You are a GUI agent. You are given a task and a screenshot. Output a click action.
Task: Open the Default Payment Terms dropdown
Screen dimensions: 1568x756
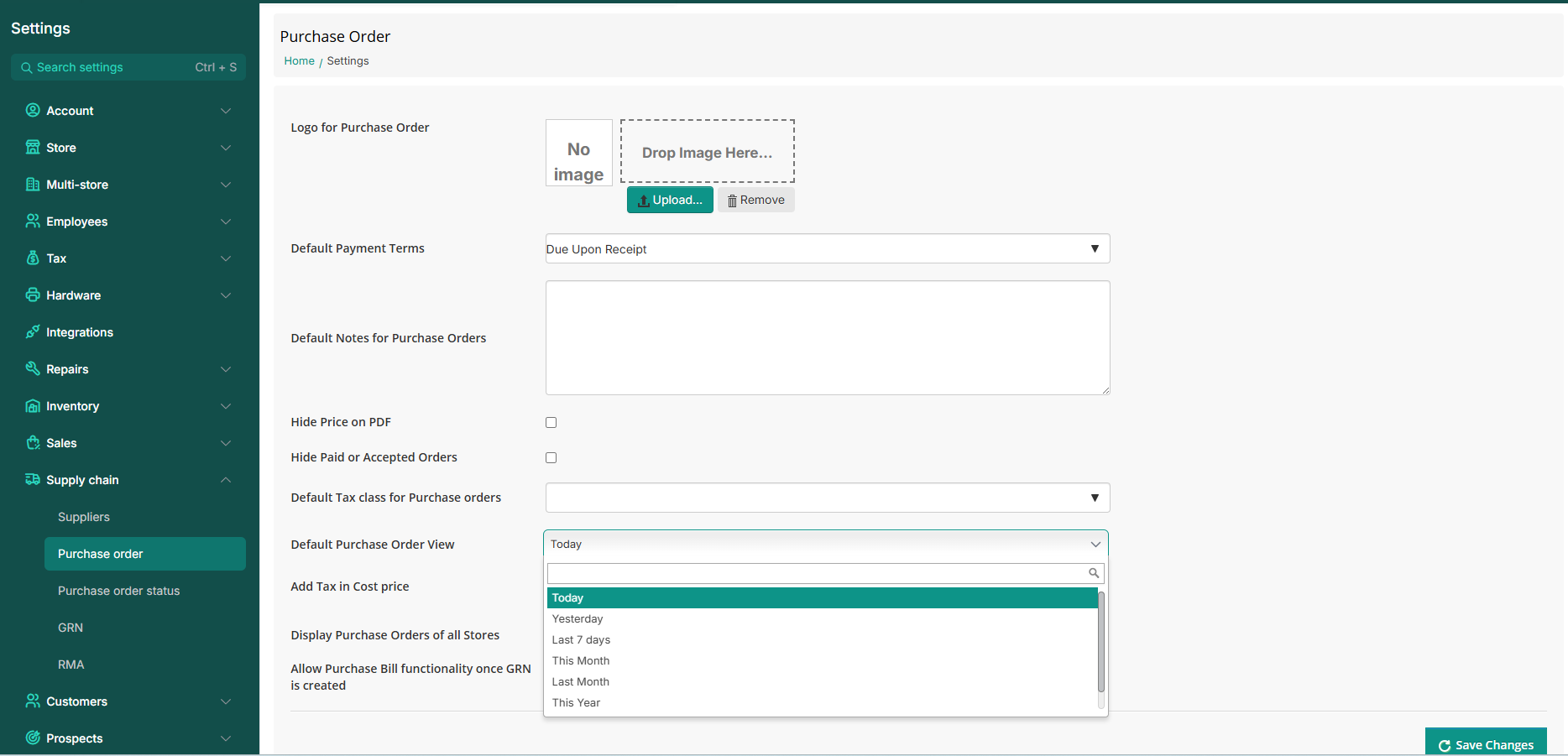[x=827, y=249]
